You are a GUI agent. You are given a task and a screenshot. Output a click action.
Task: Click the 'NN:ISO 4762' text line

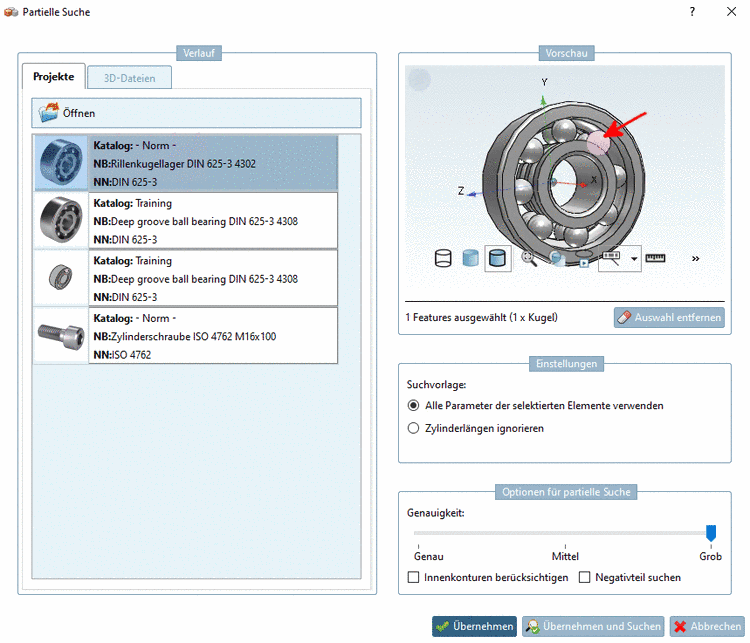click(x=122, y=355)
